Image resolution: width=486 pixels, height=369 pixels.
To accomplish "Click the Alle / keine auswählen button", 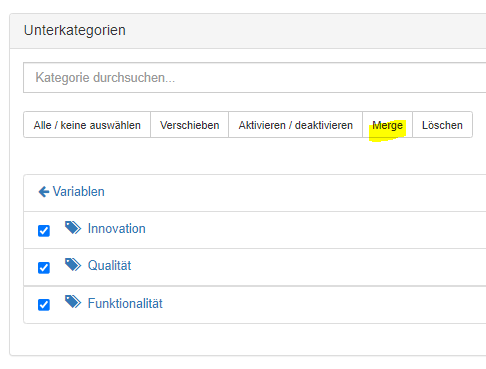I will coord(87,125).
